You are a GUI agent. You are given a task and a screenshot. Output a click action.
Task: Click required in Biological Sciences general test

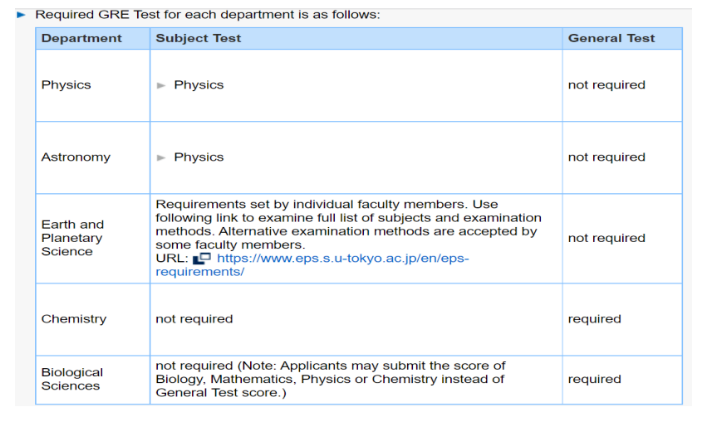(594, 379)
